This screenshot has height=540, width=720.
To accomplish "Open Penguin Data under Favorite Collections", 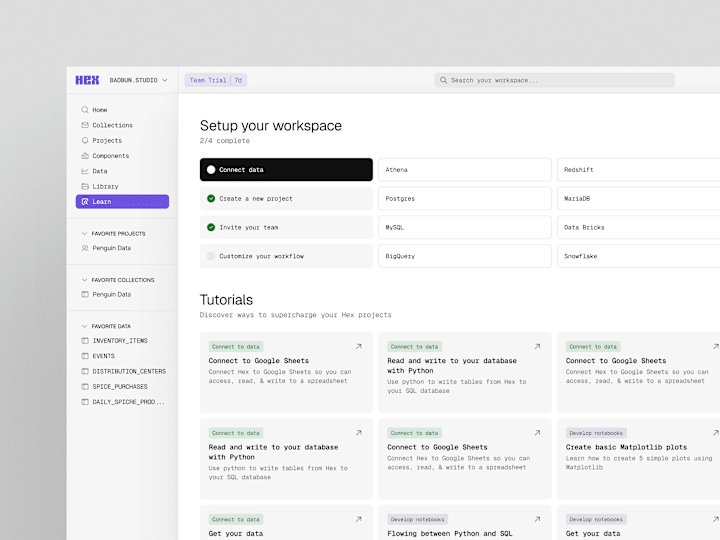I will click(x=112, y=294).
